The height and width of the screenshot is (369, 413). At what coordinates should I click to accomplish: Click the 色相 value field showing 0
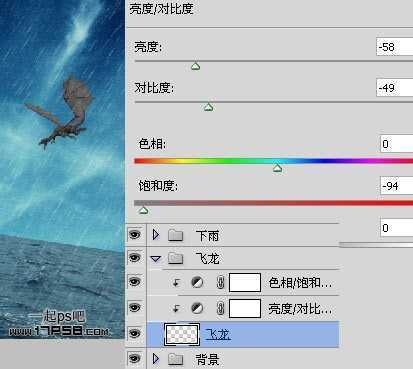(x=397, y=144)
